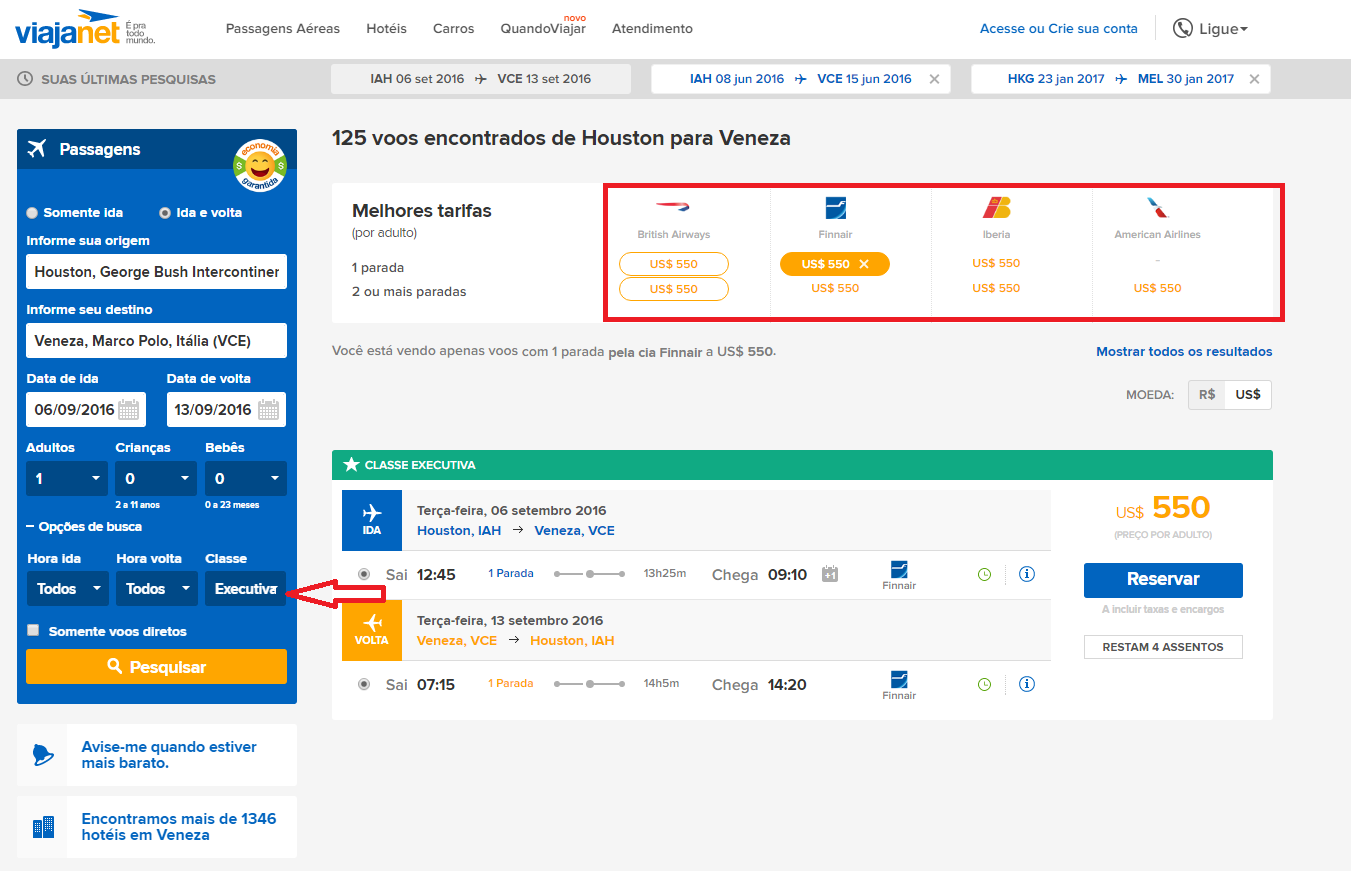Click the orange VOLTA plane badge
The height and width of the screenshot is (871, 1351).
(x=372, y=630)
